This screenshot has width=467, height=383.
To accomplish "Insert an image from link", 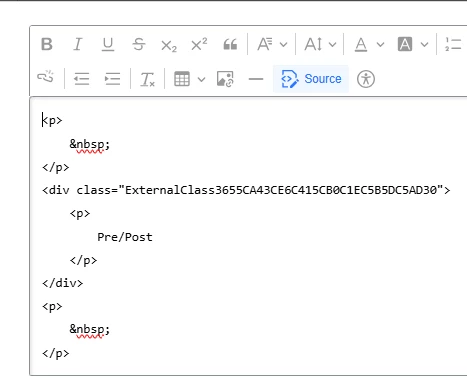I will (225, 79).
